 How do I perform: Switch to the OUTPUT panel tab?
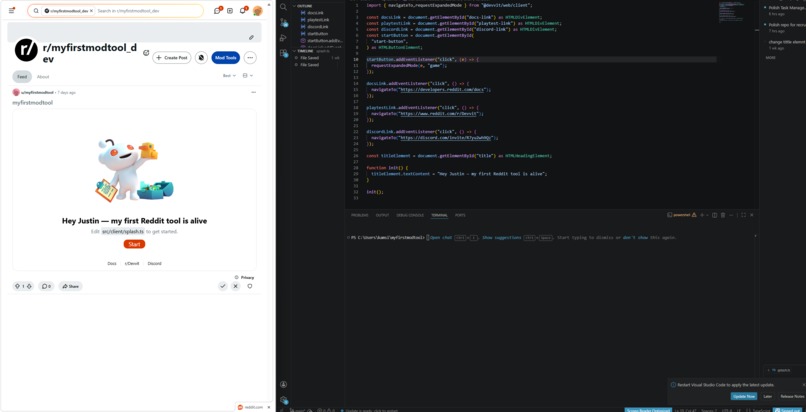382,215
